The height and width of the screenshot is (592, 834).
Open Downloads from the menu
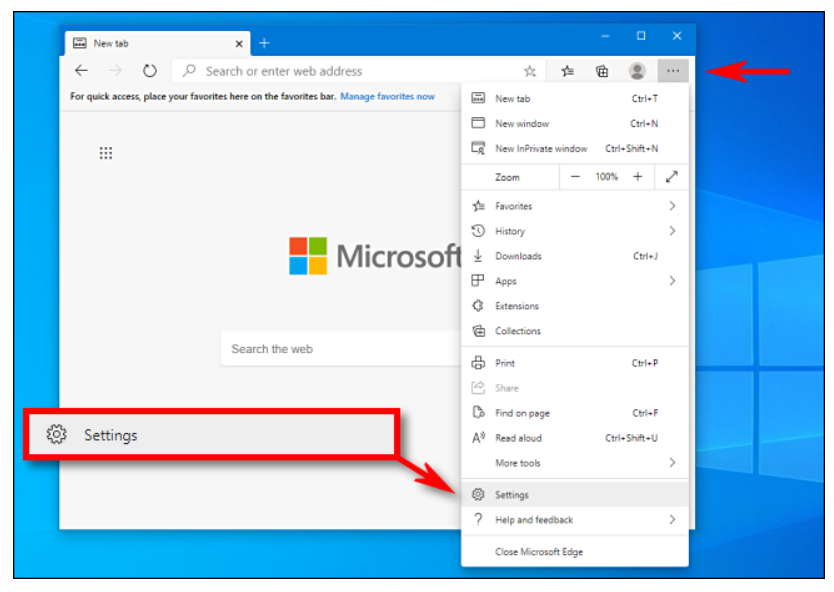[518, 256]
